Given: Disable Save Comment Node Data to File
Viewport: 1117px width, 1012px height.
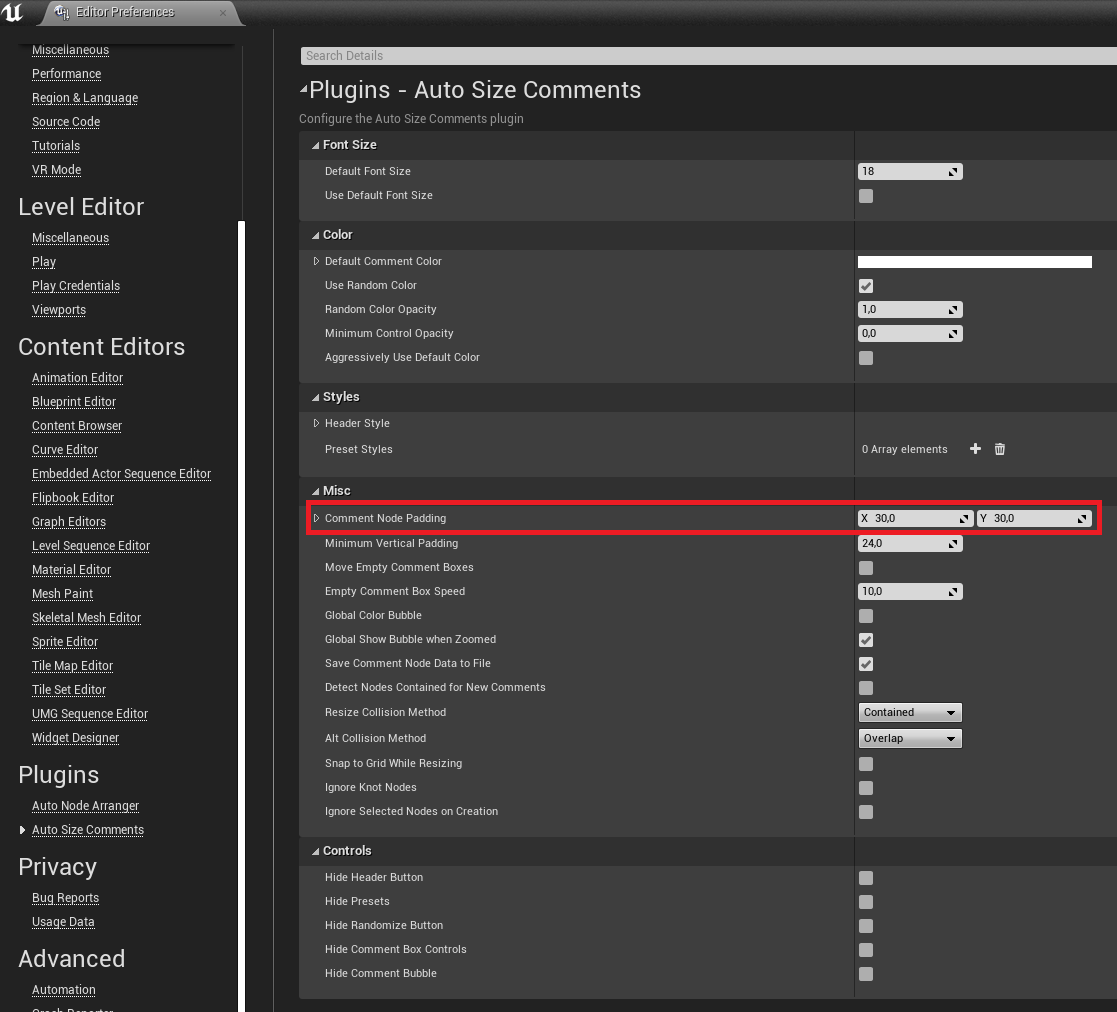Looking at the screenshot, I should click(866, 664).
